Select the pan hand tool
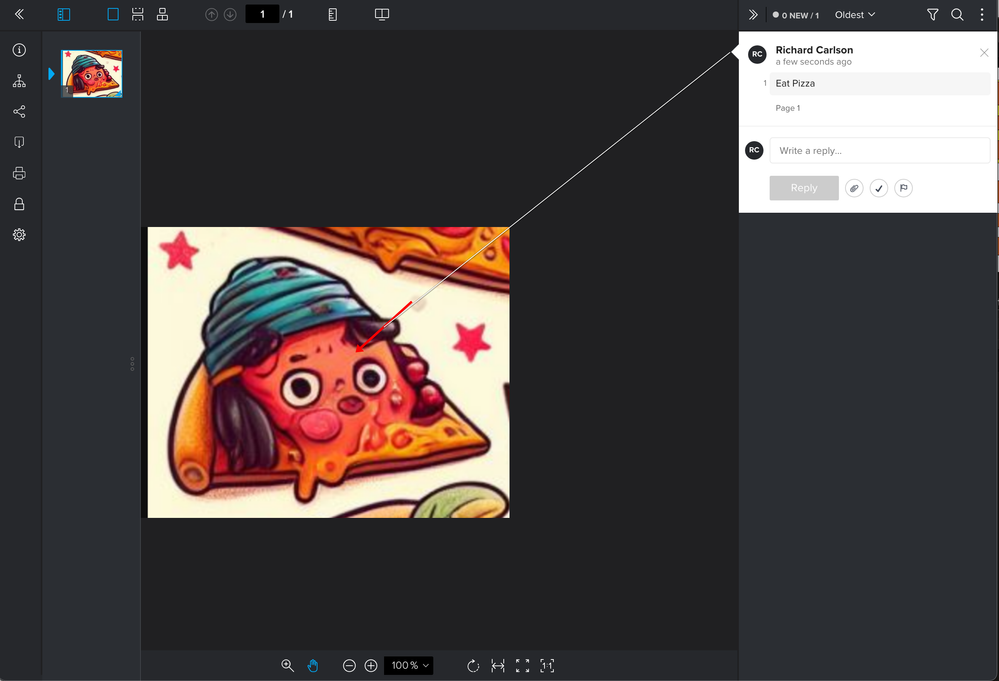This screenshot has width=999, height=681. (x=312, y=666)
